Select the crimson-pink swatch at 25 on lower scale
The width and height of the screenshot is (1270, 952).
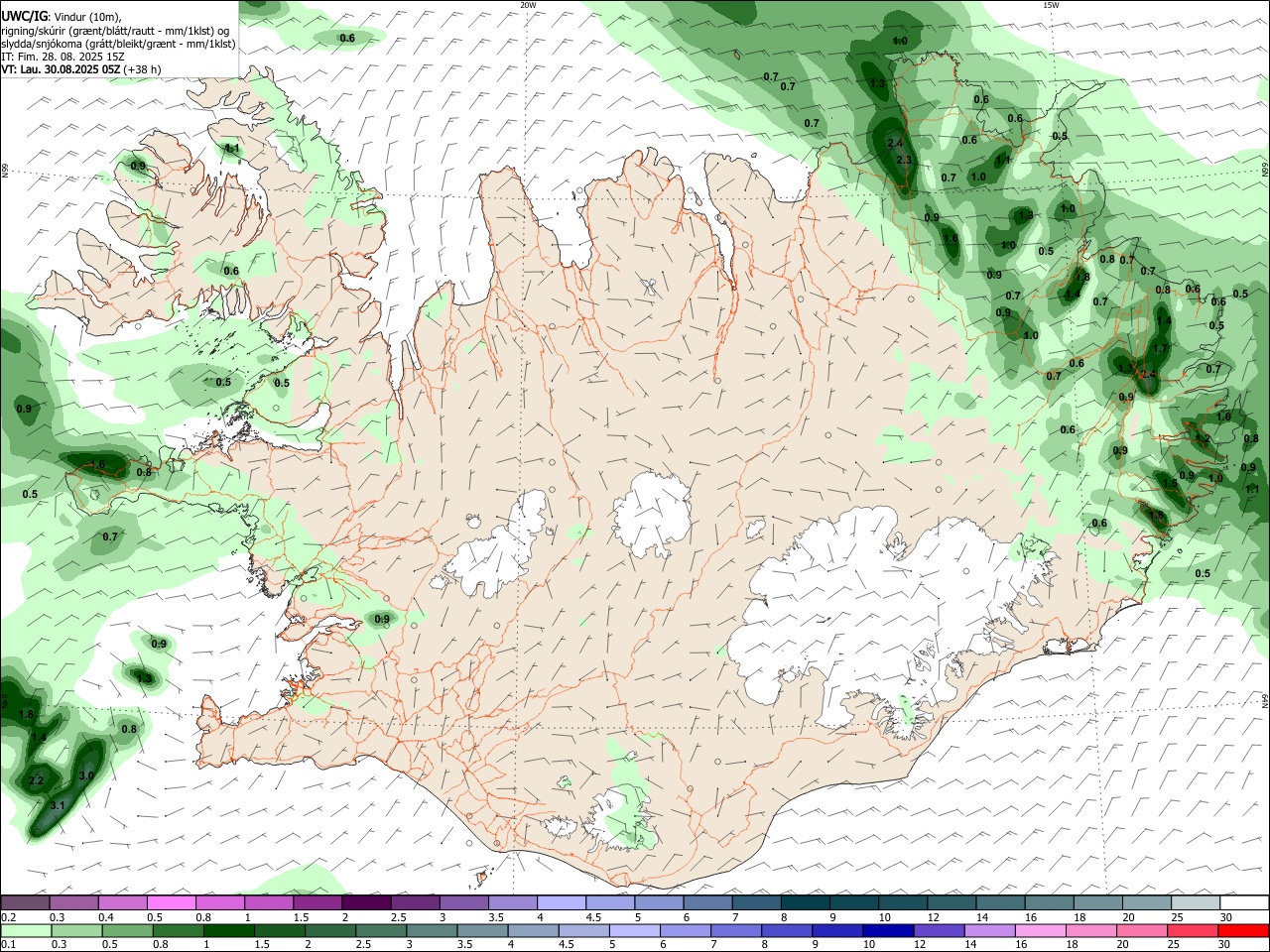point(1193,931)
